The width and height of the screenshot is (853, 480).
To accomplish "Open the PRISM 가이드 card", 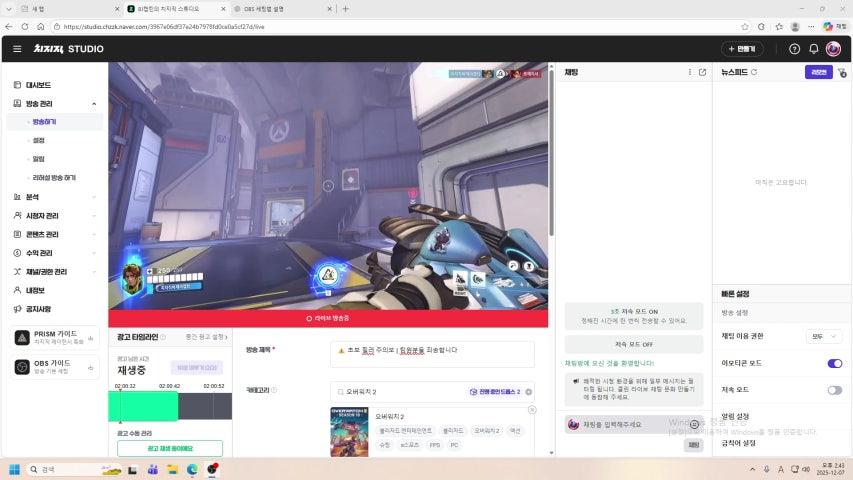I will click(x=54, y=337).
